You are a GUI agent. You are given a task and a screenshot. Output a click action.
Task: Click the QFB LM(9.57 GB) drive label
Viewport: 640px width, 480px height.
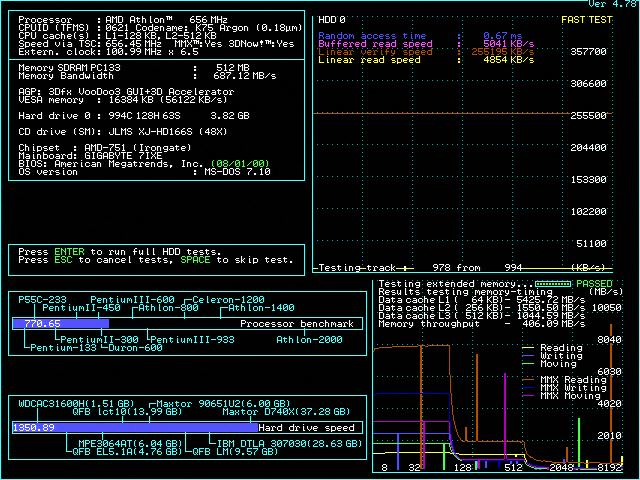235,452
